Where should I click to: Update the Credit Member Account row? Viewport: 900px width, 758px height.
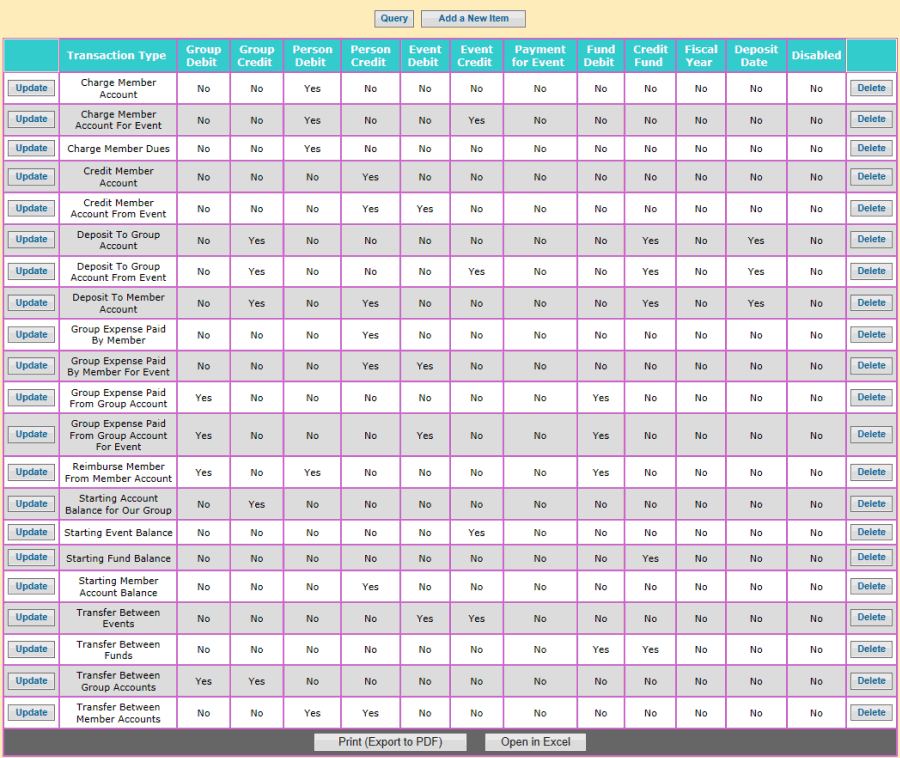32,177
